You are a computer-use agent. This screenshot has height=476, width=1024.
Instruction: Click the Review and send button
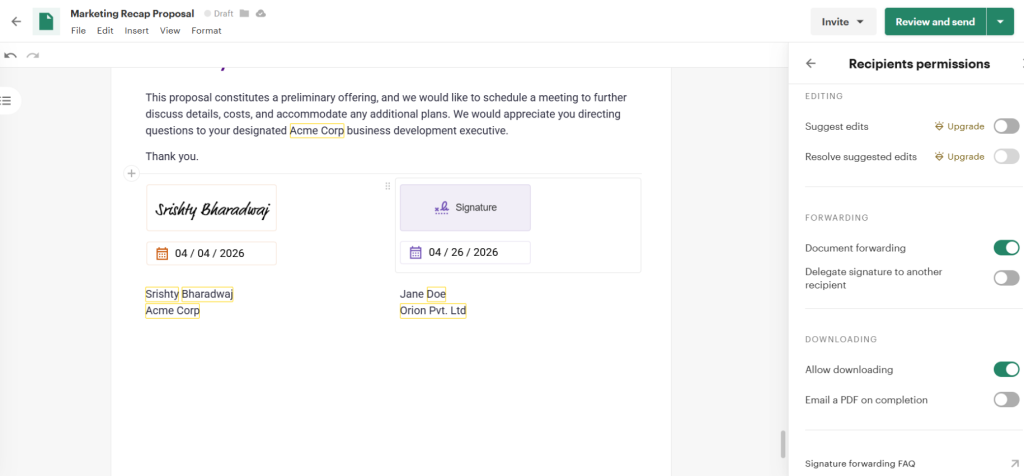pyautogui.click(x=935, y=21)
